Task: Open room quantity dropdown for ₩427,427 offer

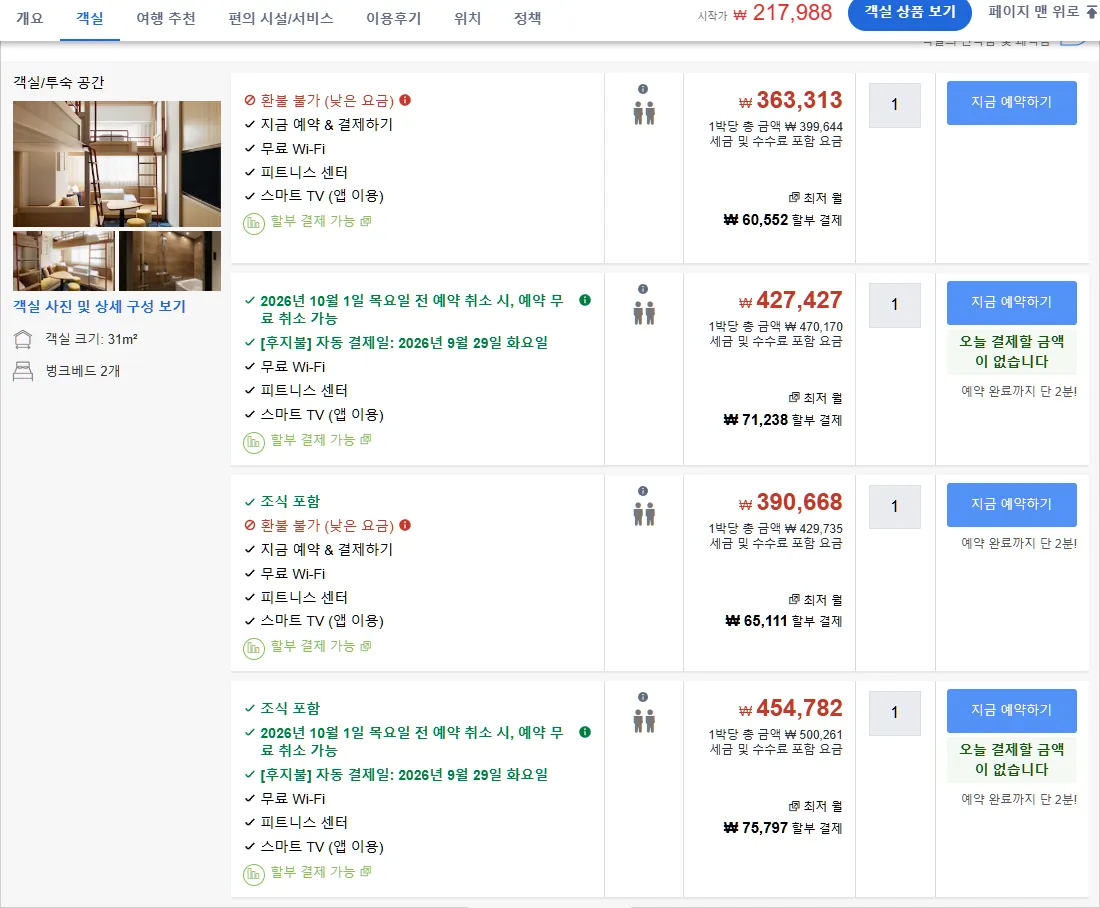Action: point(894,305)
